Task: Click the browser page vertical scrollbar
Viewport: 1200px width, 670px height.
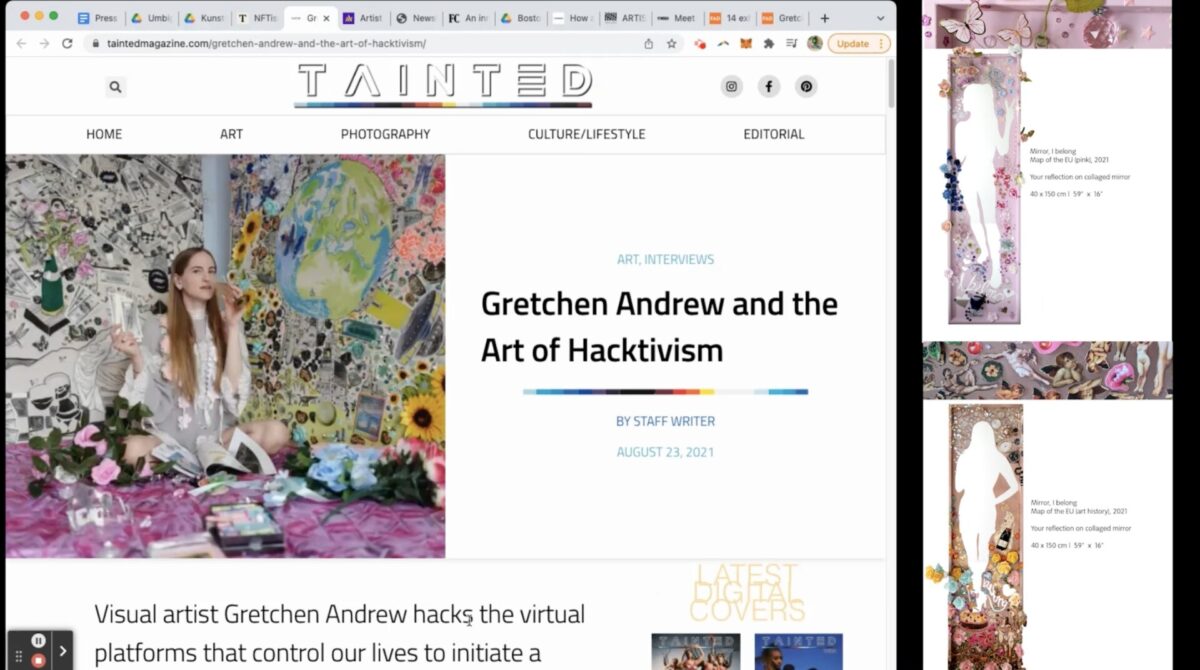Action: (891, 85)
